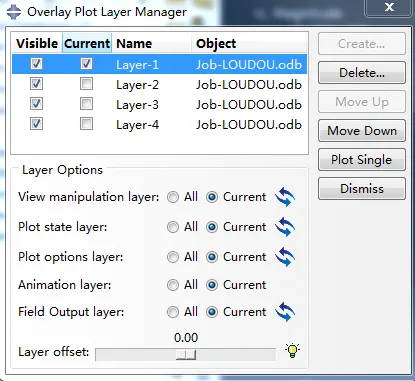
Task: Dismiss the layer manager dialog
Action: click(x=362, y=189)
